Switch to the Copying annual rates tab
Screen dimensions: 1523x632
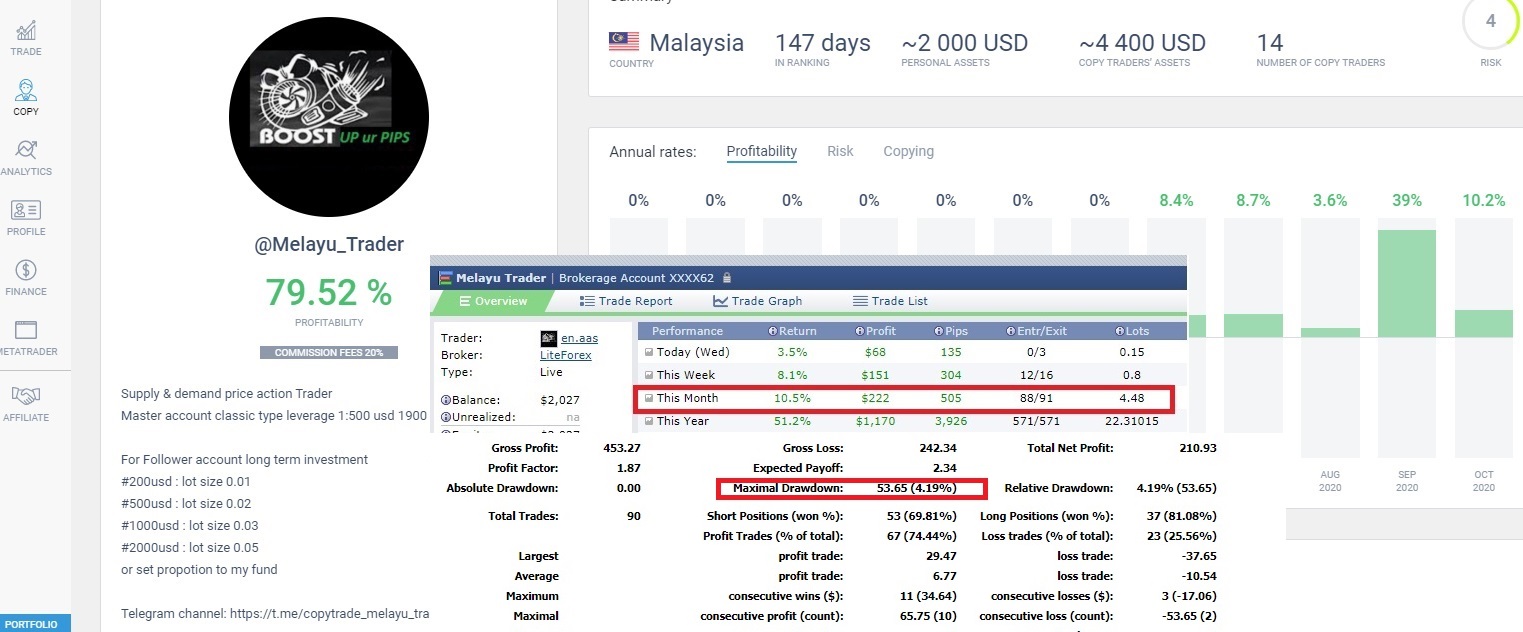pos(908,151)
